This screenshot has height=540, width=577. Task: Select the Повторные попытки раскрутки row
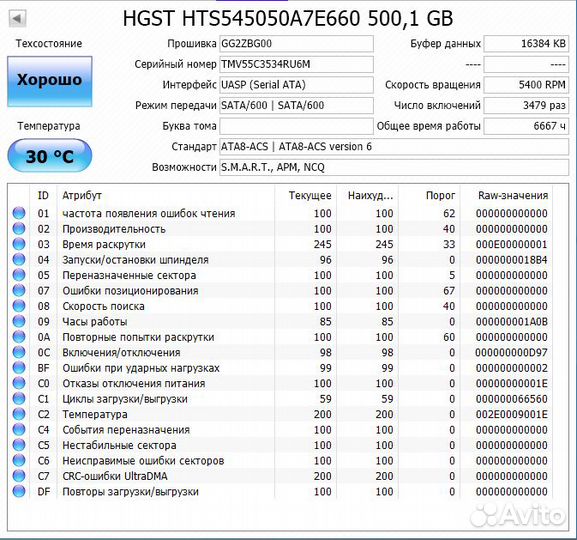(280, 337)
